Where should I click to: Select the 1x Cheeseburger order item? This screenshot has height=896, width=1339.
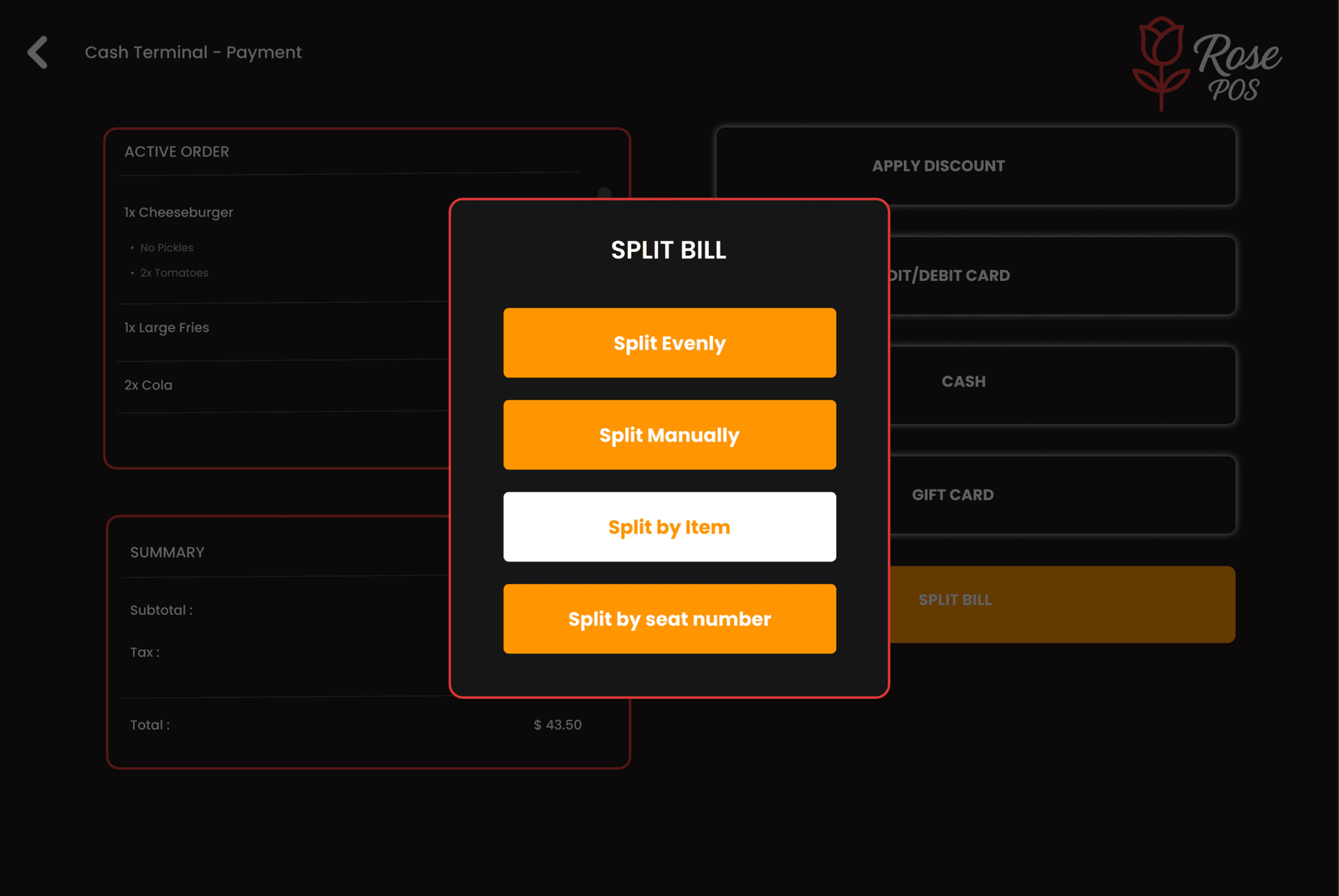pyautogui.click(x=179, y=212)
